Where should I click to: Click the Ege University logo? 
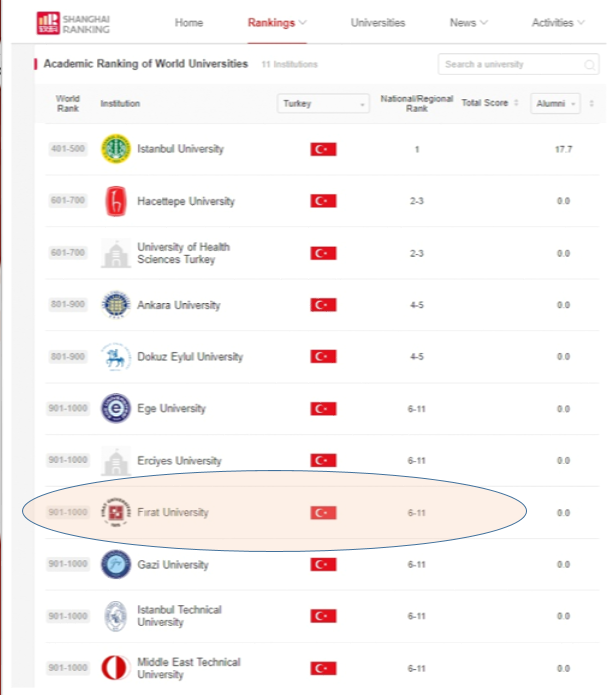[x=116, y=408]
